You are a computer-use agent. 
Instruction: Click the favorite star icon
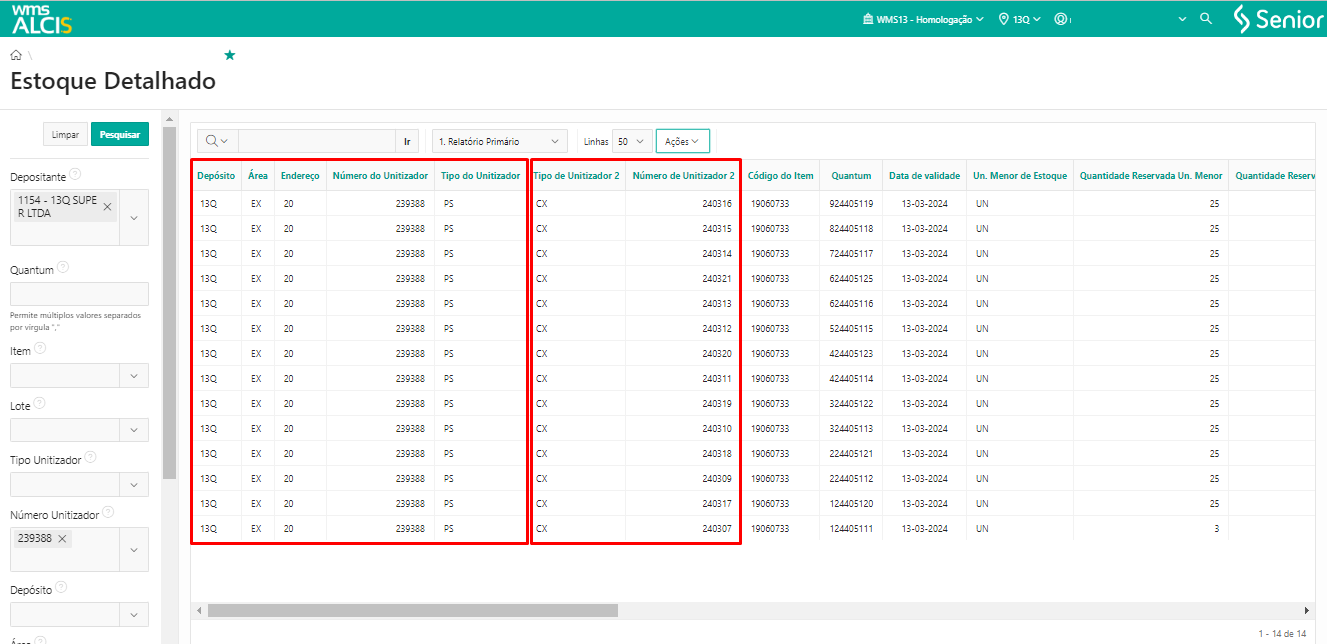click(230, 55)
